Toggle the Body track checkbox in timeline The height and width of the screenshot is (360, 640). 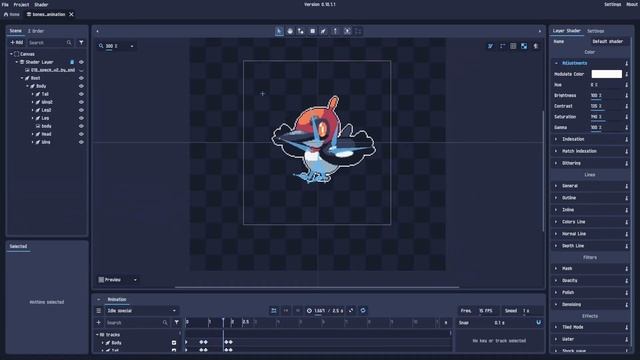click(174, 343)
